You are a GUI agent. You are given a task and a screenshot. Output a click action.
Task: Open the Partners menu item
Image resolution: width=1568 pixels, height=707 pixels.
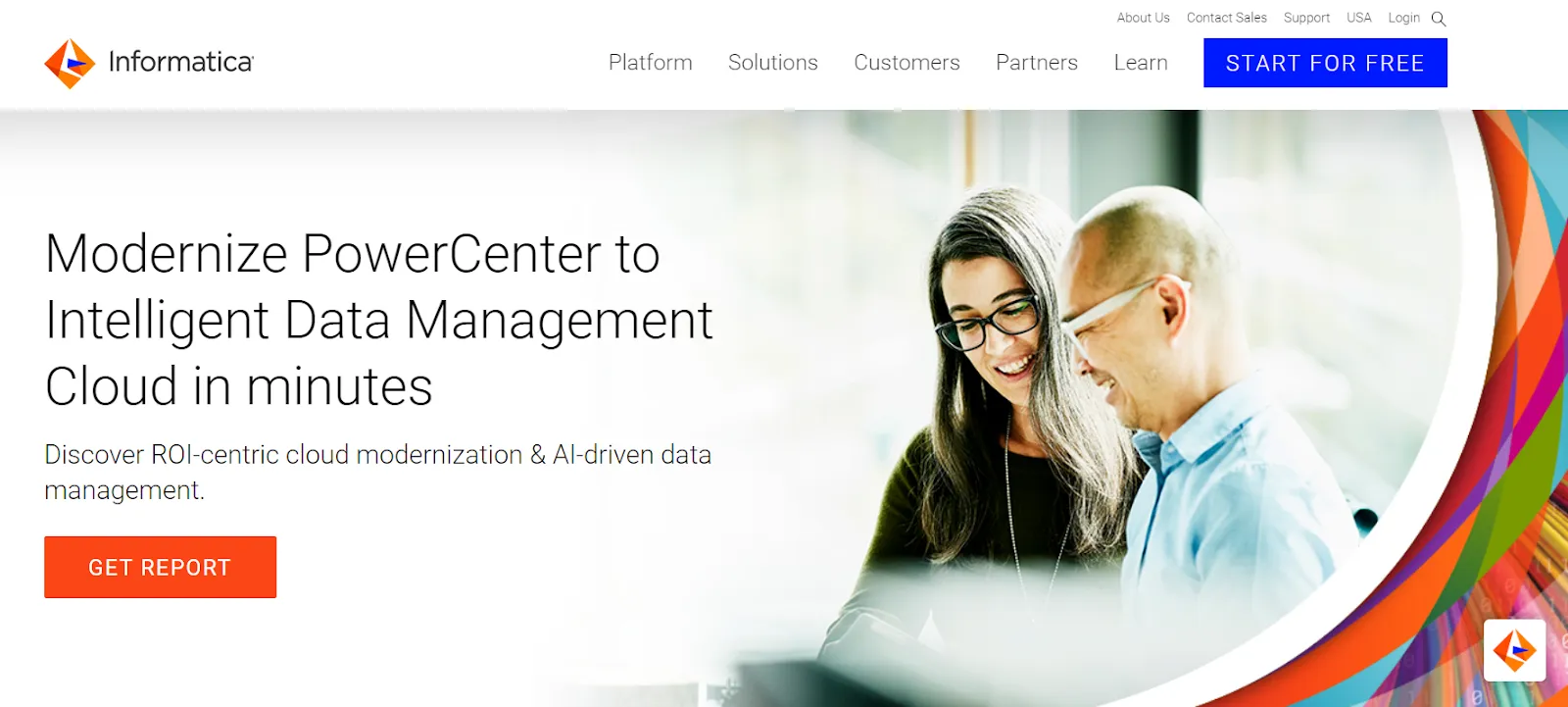1037,63
